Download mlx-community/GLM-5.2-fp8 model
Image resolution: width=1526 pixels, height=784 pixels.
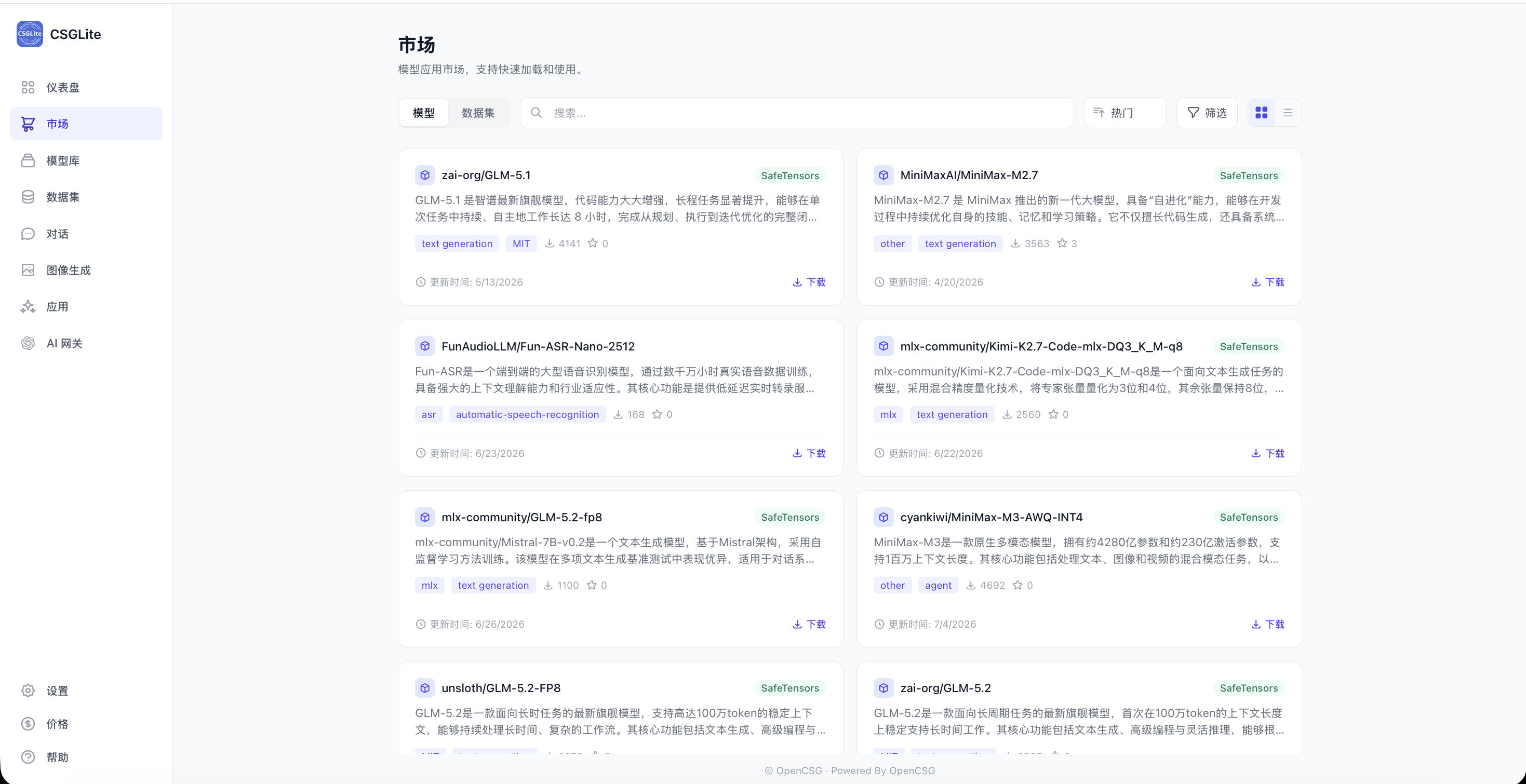pyautogui.click(x=809, y=624)
